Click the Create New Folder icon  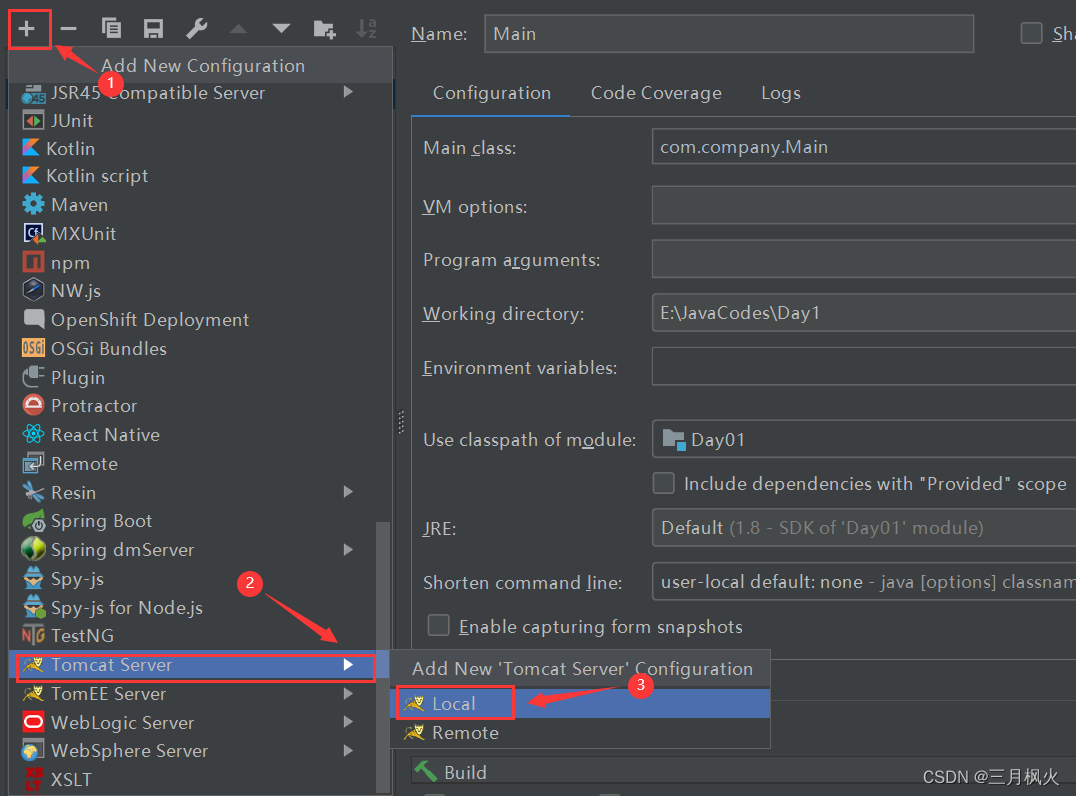(324, 29)
